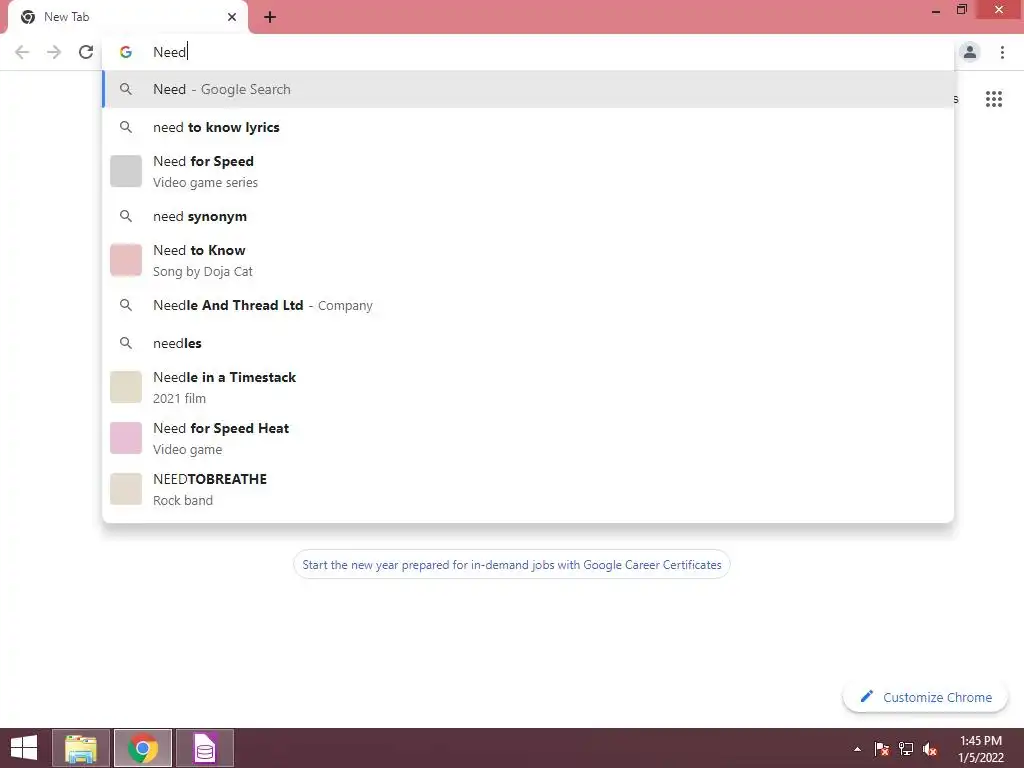Viewport: 1024px width, 768px height.
Task: Select 'Needle And Thread Ltd' company suggestion
Action: pyautogui.click(x=528, y=305)
